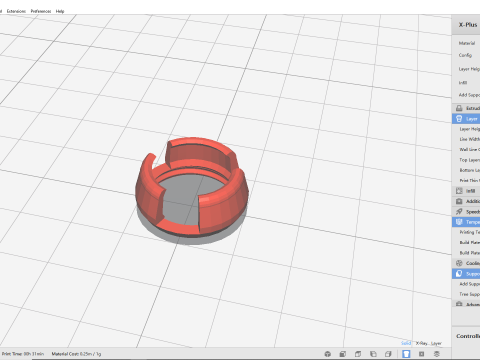Image resolution: width=480 pixels, height=360 pixels.
Task: Select the Print Thin Walls setting
Action: click(470, 180)
